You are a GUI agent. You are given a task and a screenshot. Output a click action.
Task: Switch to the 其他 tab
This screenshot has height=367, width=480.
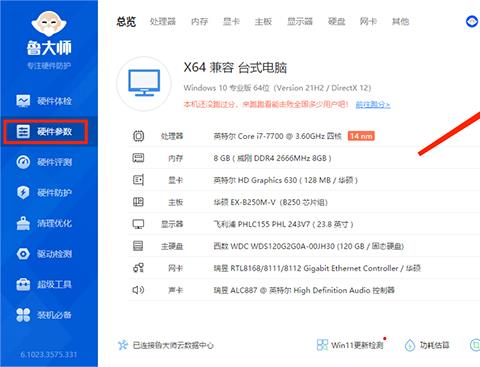click(400, 22)
